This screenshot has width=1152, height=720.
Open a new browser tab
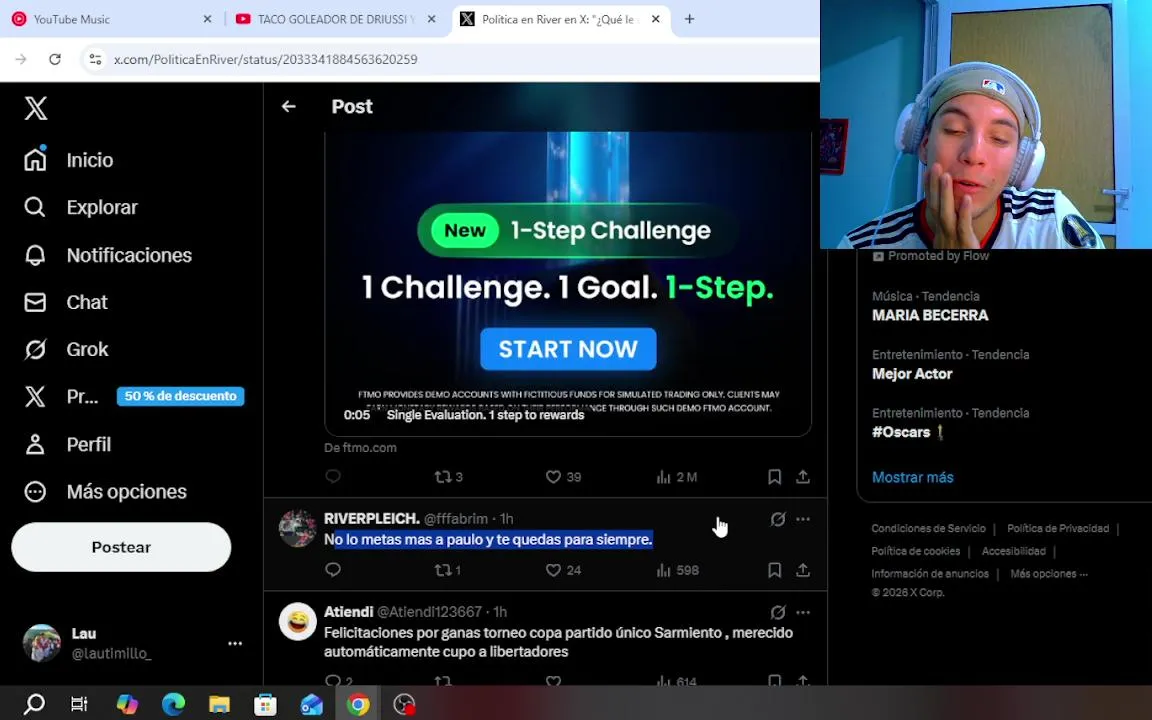[x=689, y=19]
